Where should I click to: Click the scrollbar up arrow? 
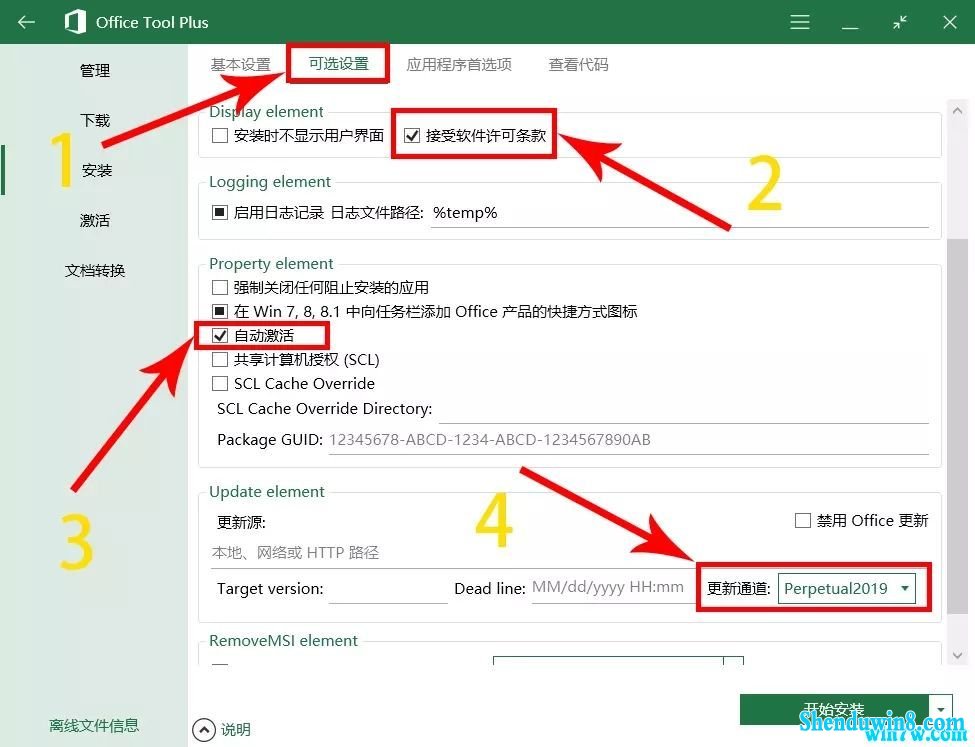pyautogui.click(x=958, y=111)
